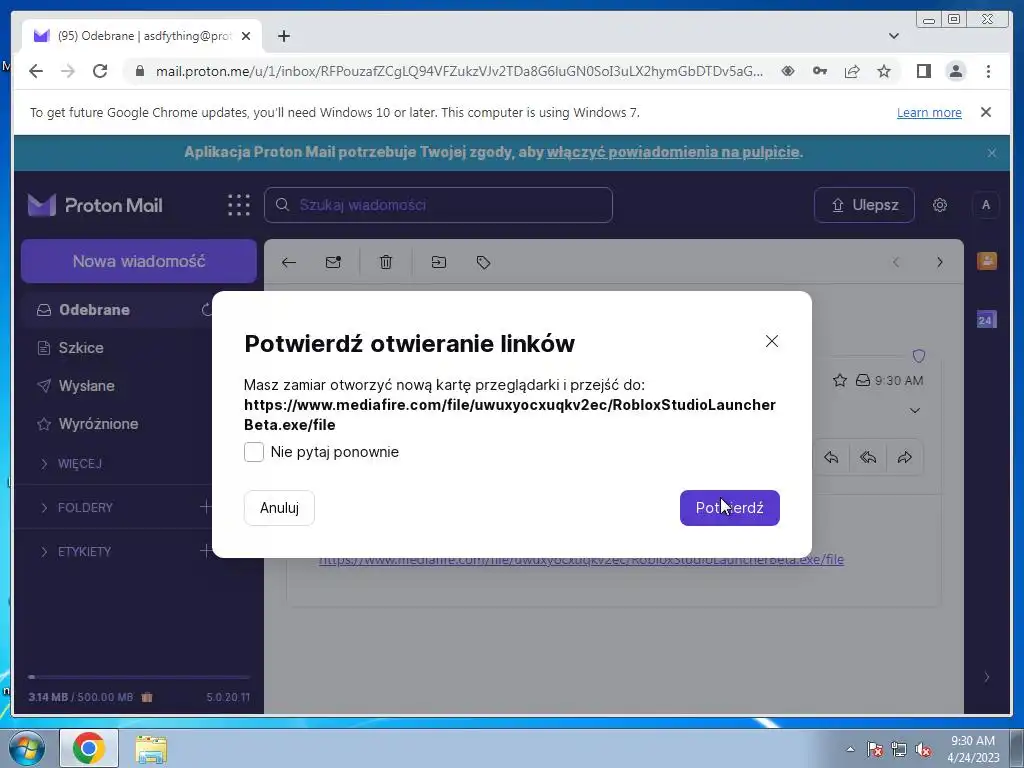Click the back arrow in mail toolbar
1024x768 pixels.
click(288, 262)
